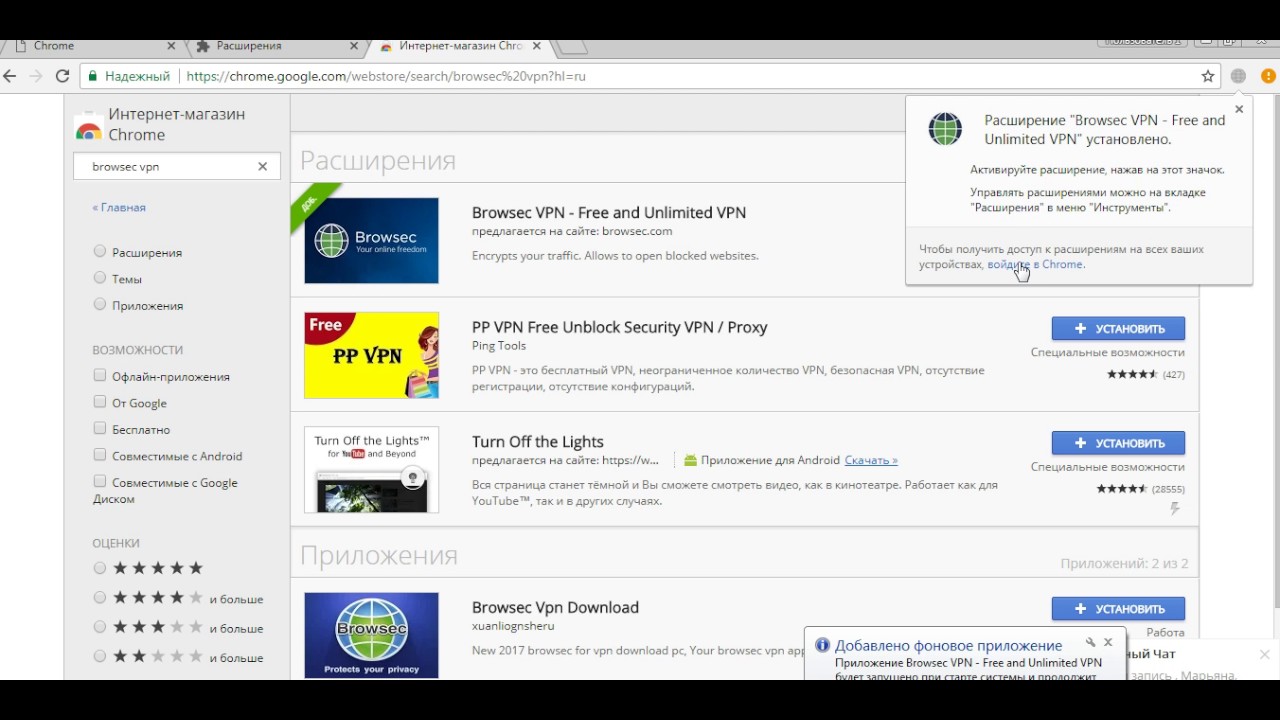Click the green secure padlock icon
The width and height of the screenshot is (1280, 720).
(x=93, y=76)
